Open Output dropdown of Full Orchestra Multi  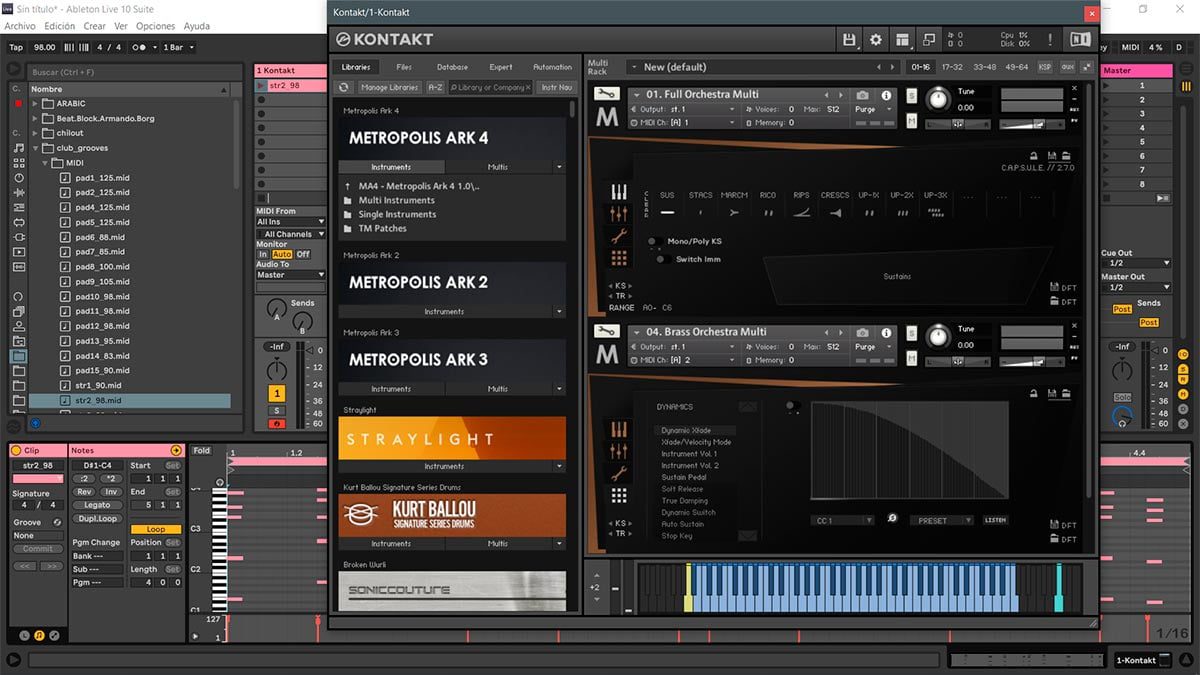tap(684, 109)
